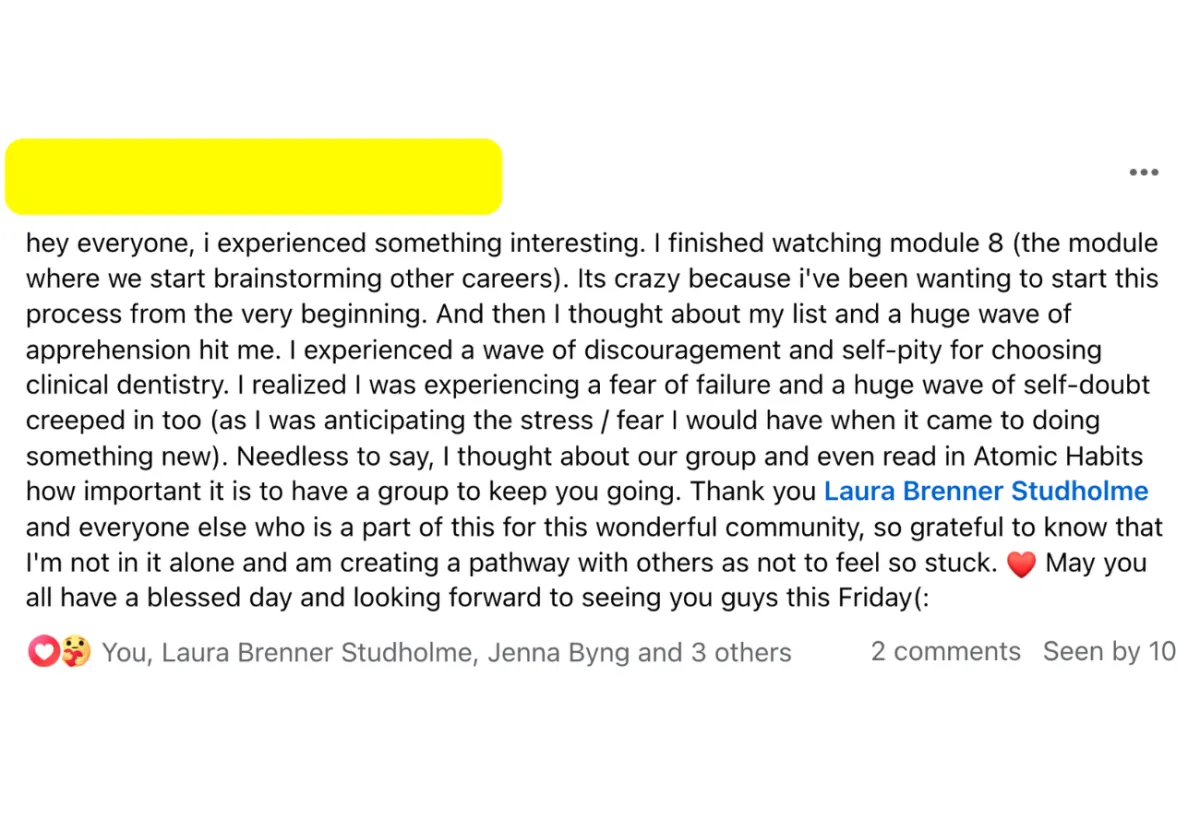
Task: Click "3 others" in the reactions summary
Action: (741, 653)
